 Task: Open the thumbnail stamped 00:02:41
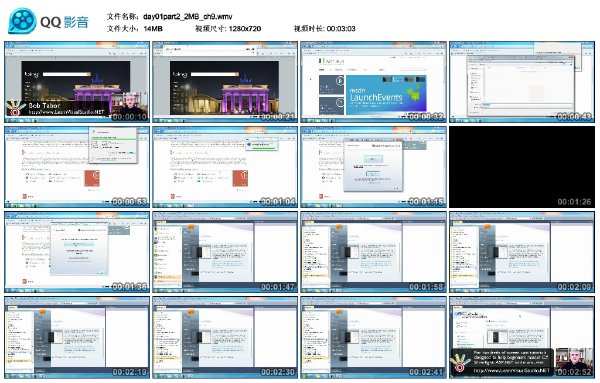click(x=373, y=337)
